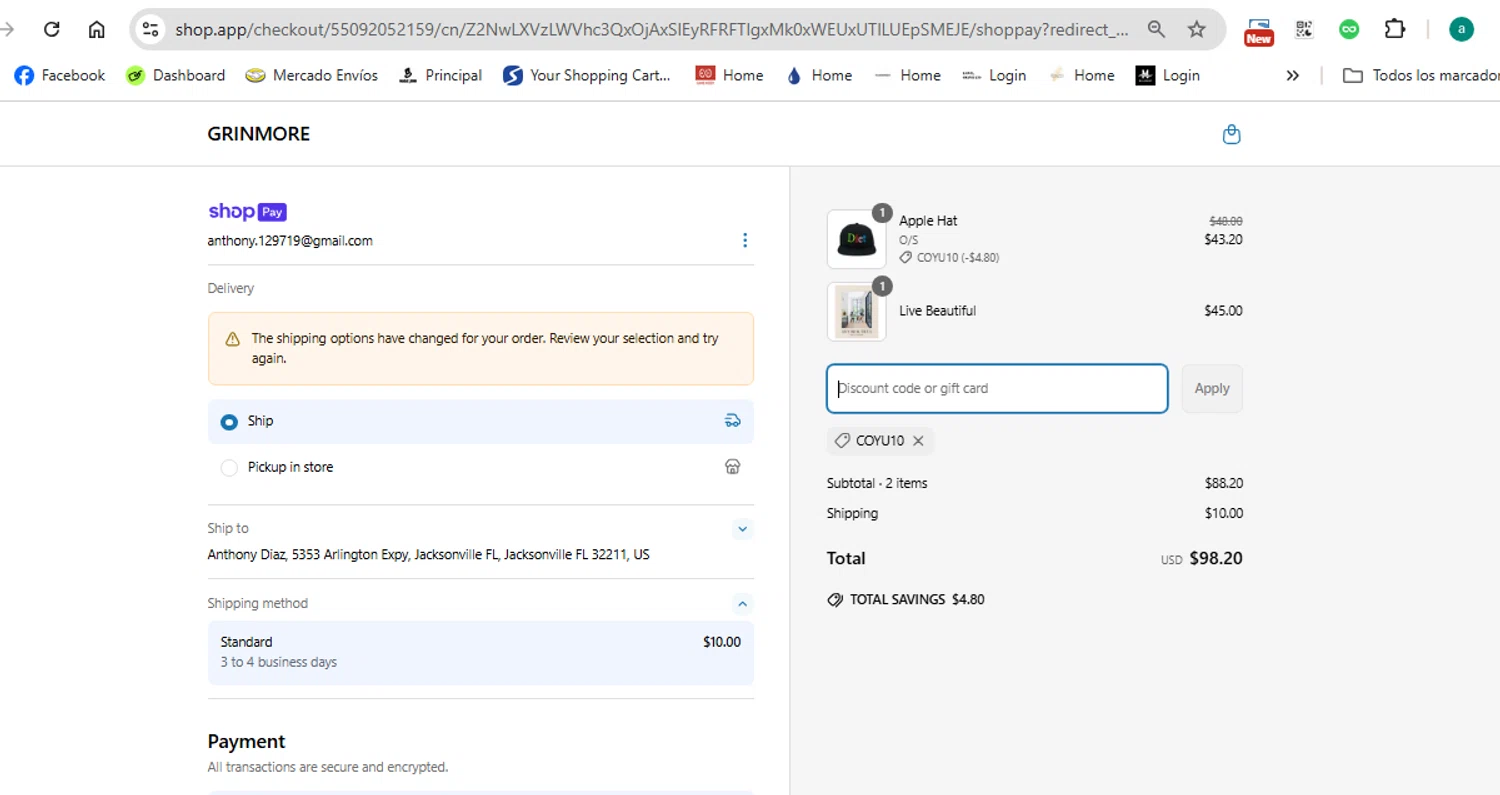Image resolution: width=1500 pixels, height=795 pixels.
Task: Click the browser address bar URL
Action: click(652, 29)
